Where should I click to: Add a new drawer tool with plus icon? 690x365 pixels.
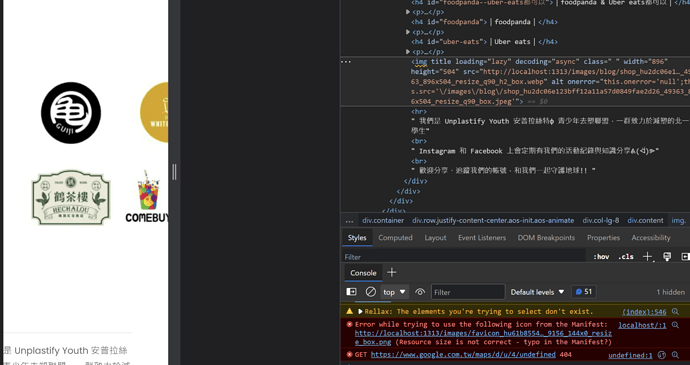pyautogui.click(x=392, y=273)
